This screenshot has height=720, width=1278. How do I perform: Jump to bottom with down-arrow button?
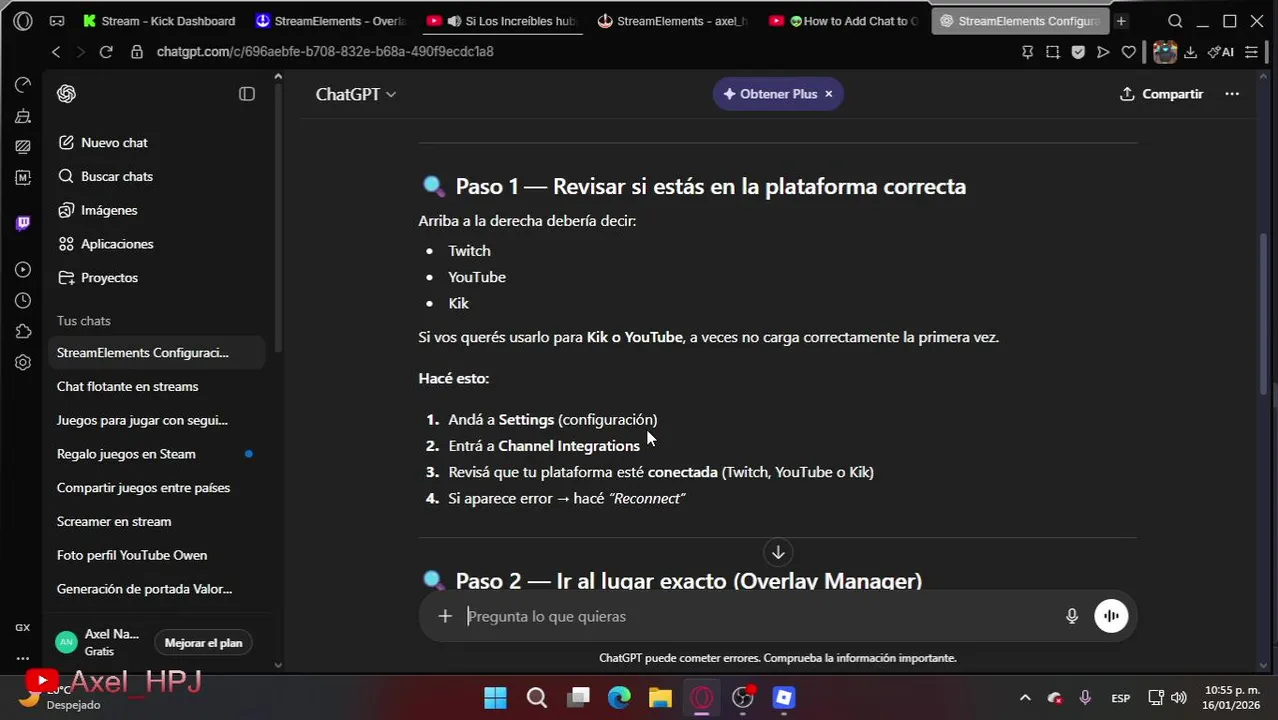(778, 552)
